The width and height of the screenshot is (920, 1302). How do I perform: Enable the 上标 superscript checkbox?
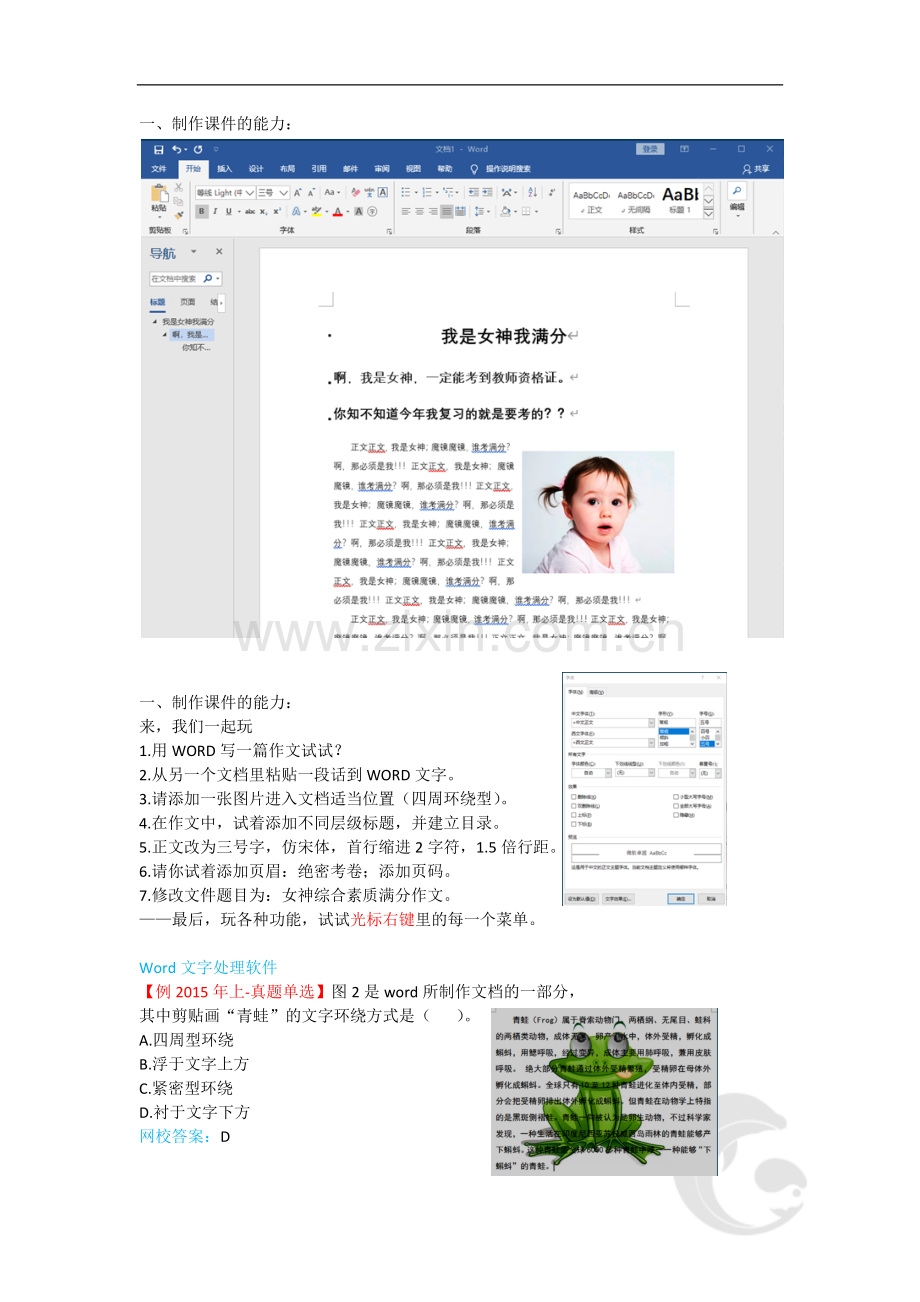[574, 815]
